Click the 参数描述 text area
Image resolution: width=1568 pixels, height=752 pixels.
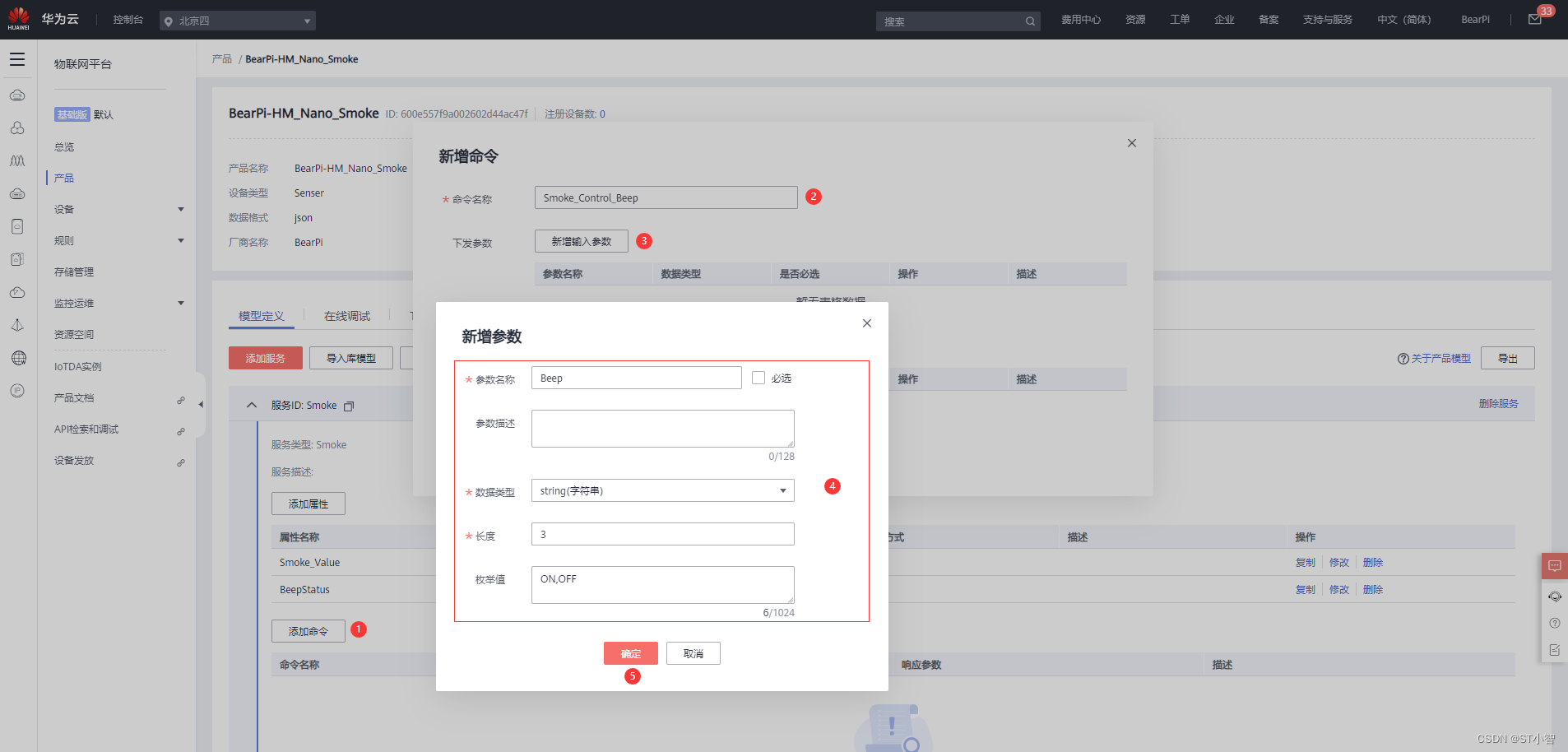pos(663,429)
